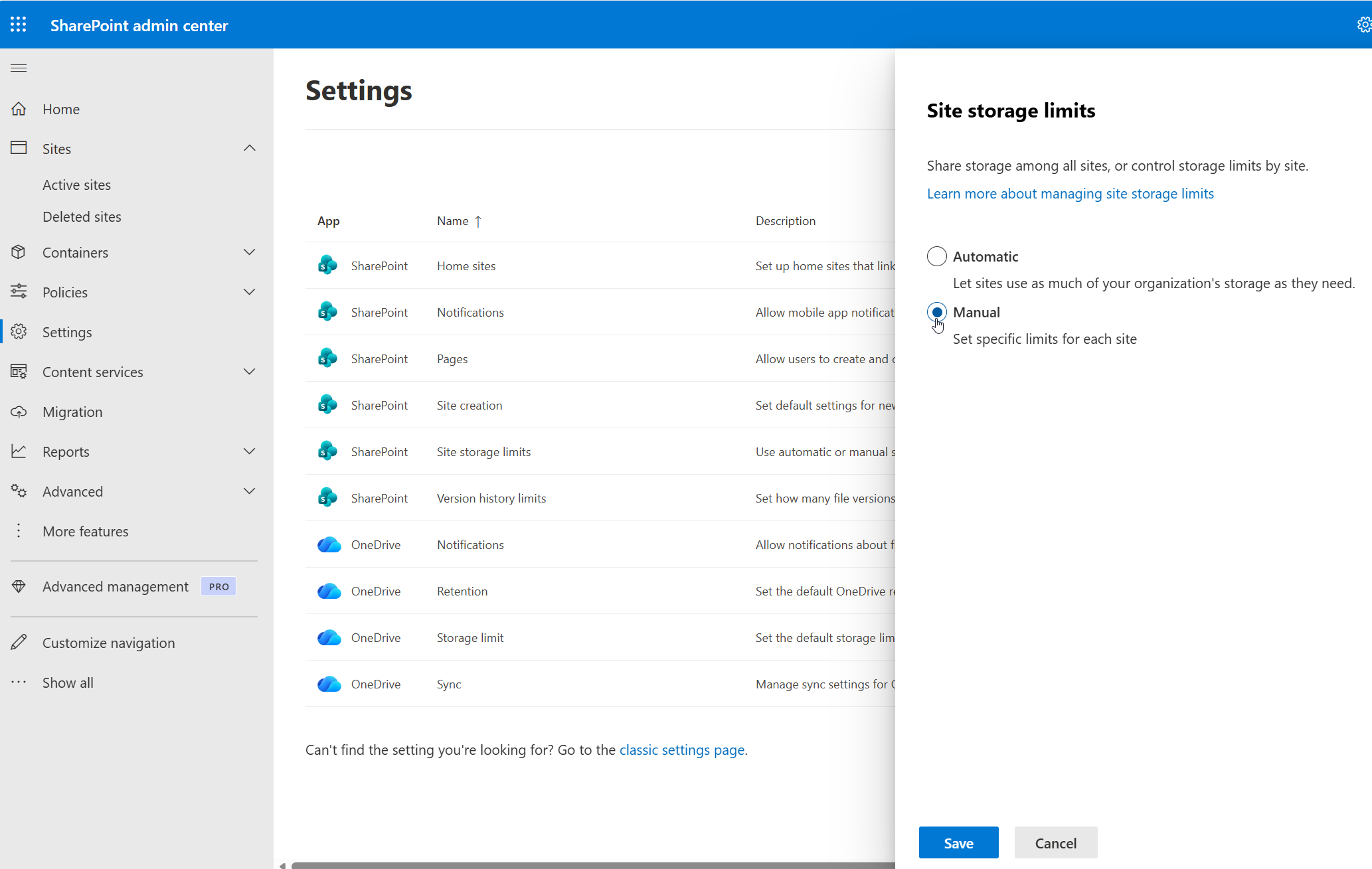This screenshot has width=1372, height=869.
Task: Open the Home sites setting
Action: pos(466,266)
